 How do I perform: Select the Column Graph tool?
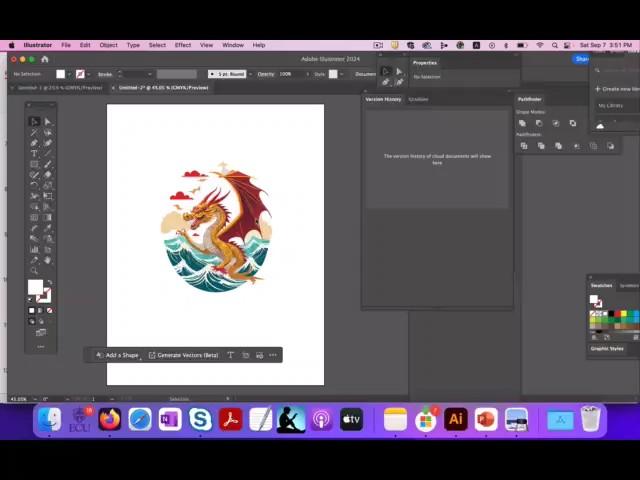pyautogui.click(x=34, y=249)
